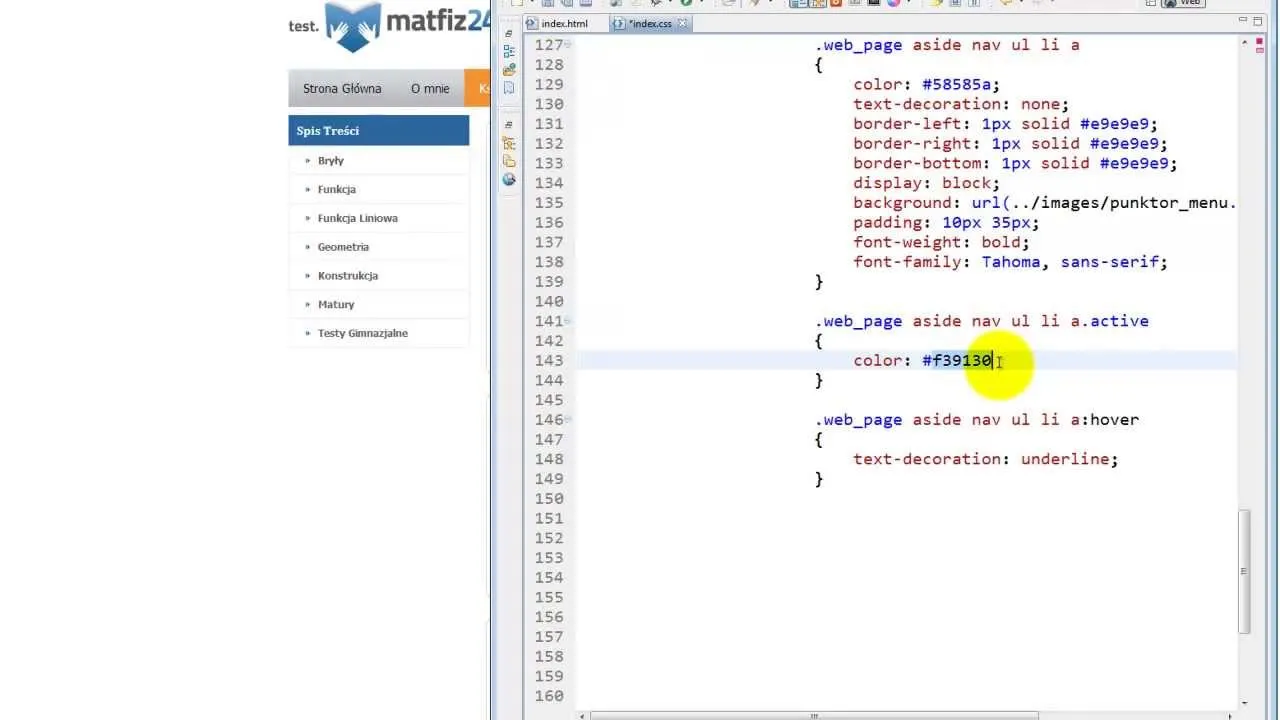
Task: Collapse the code fold at line 146
Action: click(568, 420)
